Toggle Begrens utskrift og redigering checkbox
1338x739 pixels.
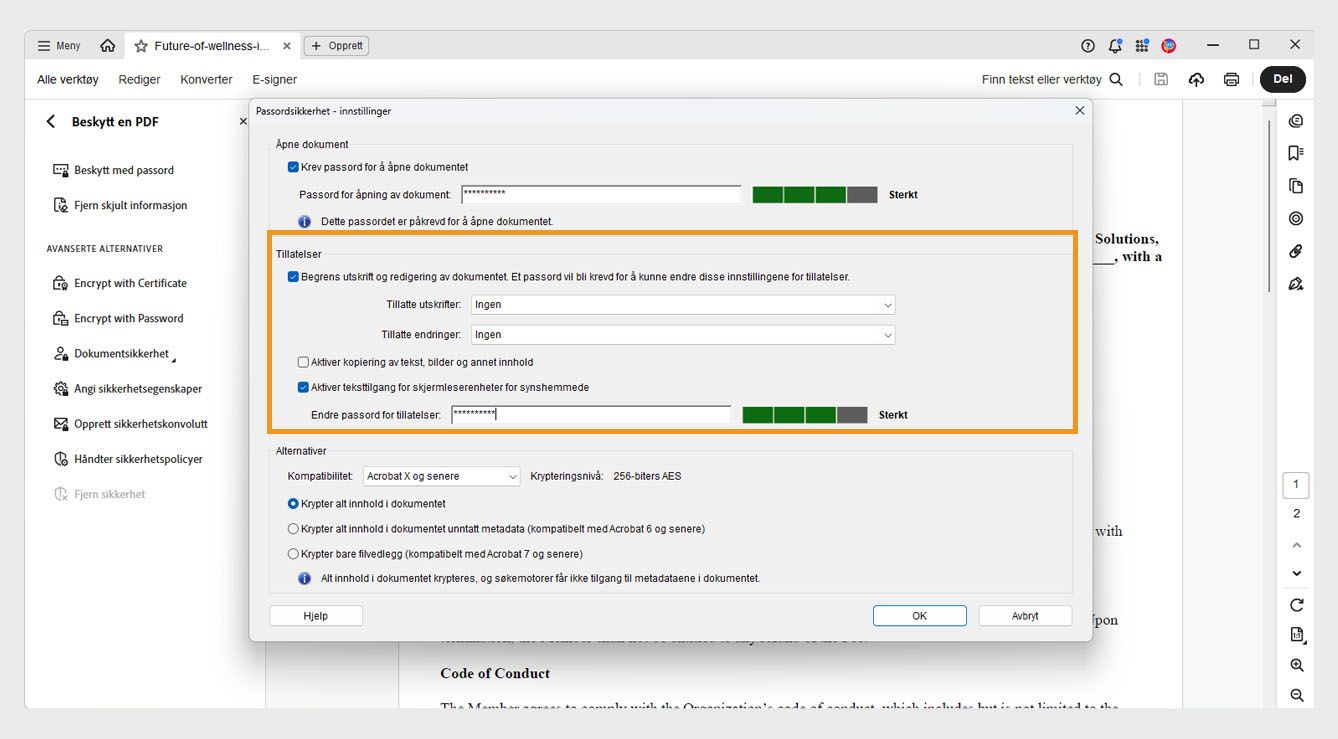(293, 277)
